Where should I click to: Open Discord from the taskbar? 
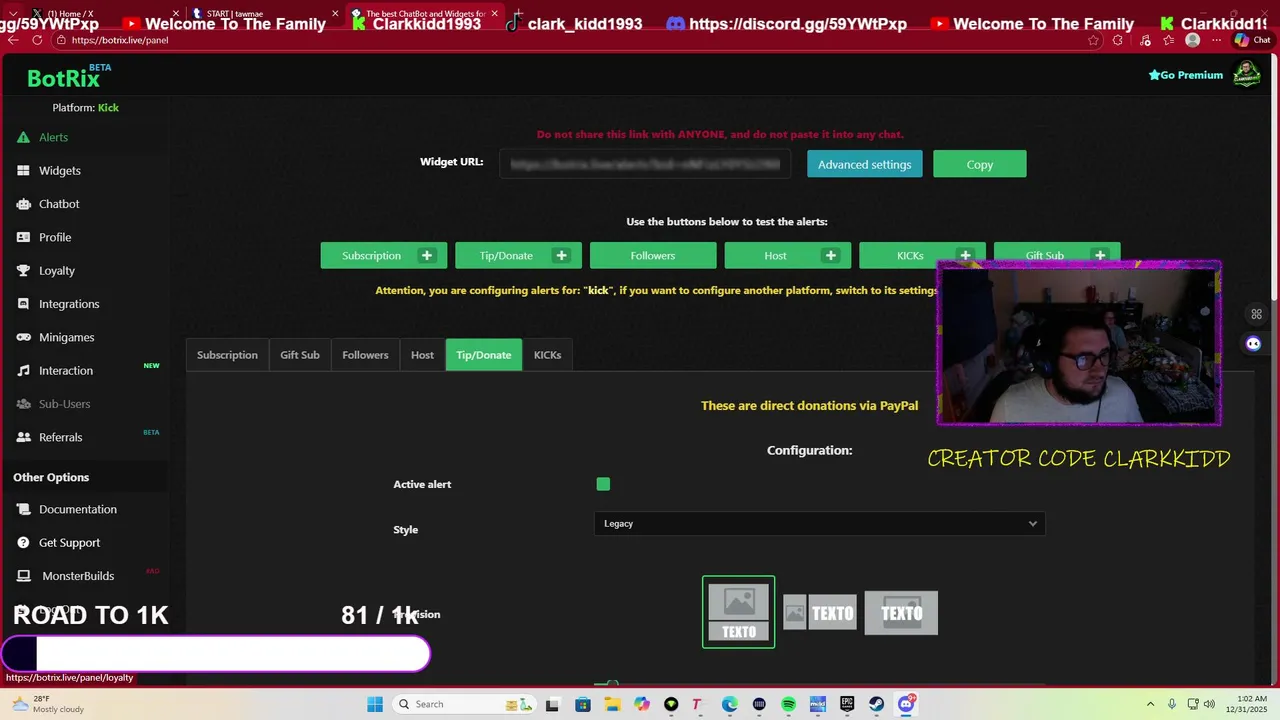(906, 704)
